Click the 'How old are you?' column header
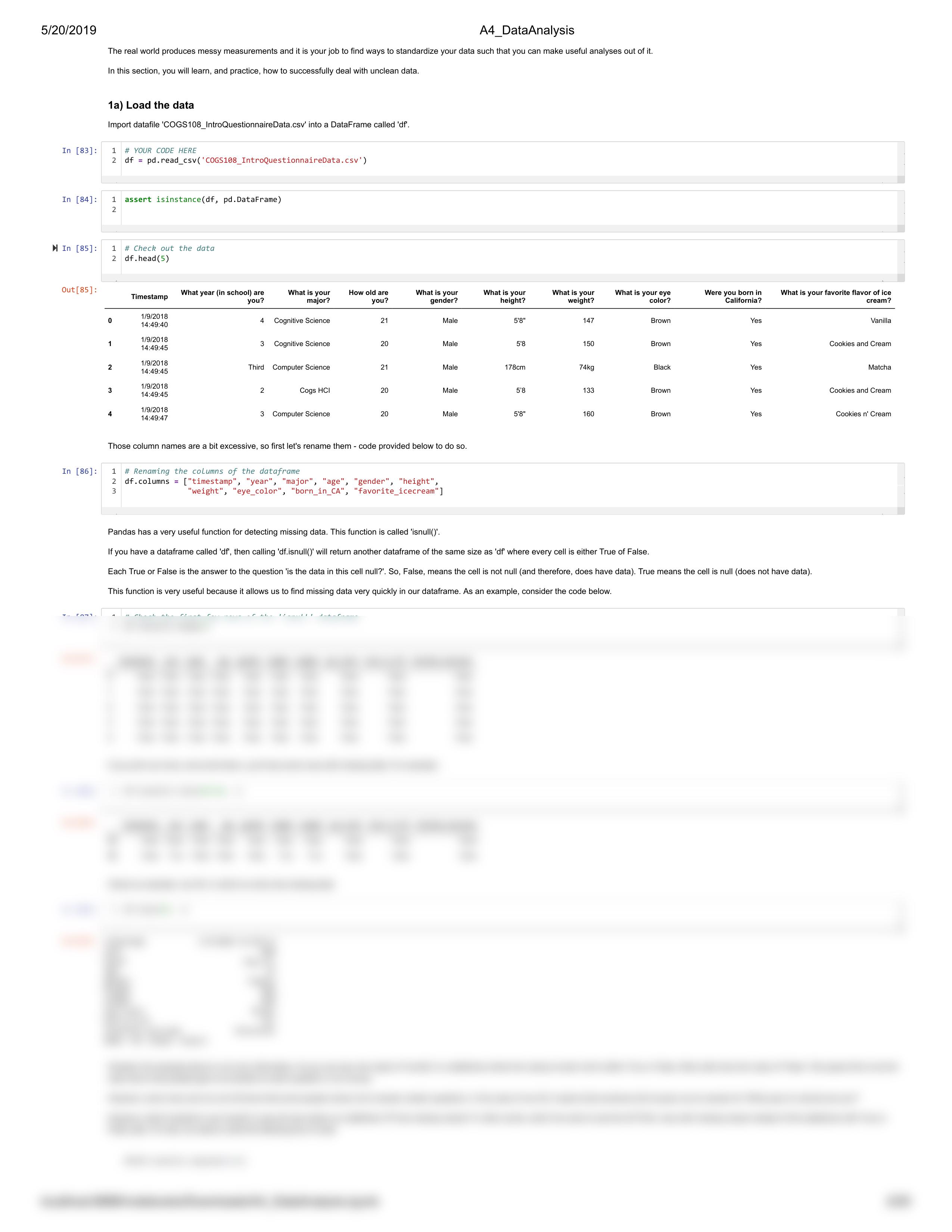952x1232 pixels. [x=368, y=297]
